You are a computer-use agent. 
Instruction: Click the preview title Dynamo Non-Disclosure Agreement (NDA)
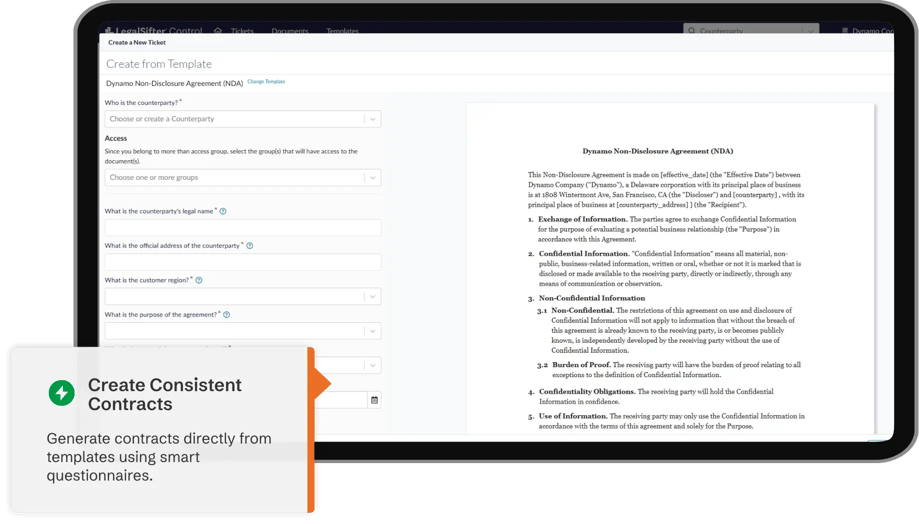click(x=658, y=151)
